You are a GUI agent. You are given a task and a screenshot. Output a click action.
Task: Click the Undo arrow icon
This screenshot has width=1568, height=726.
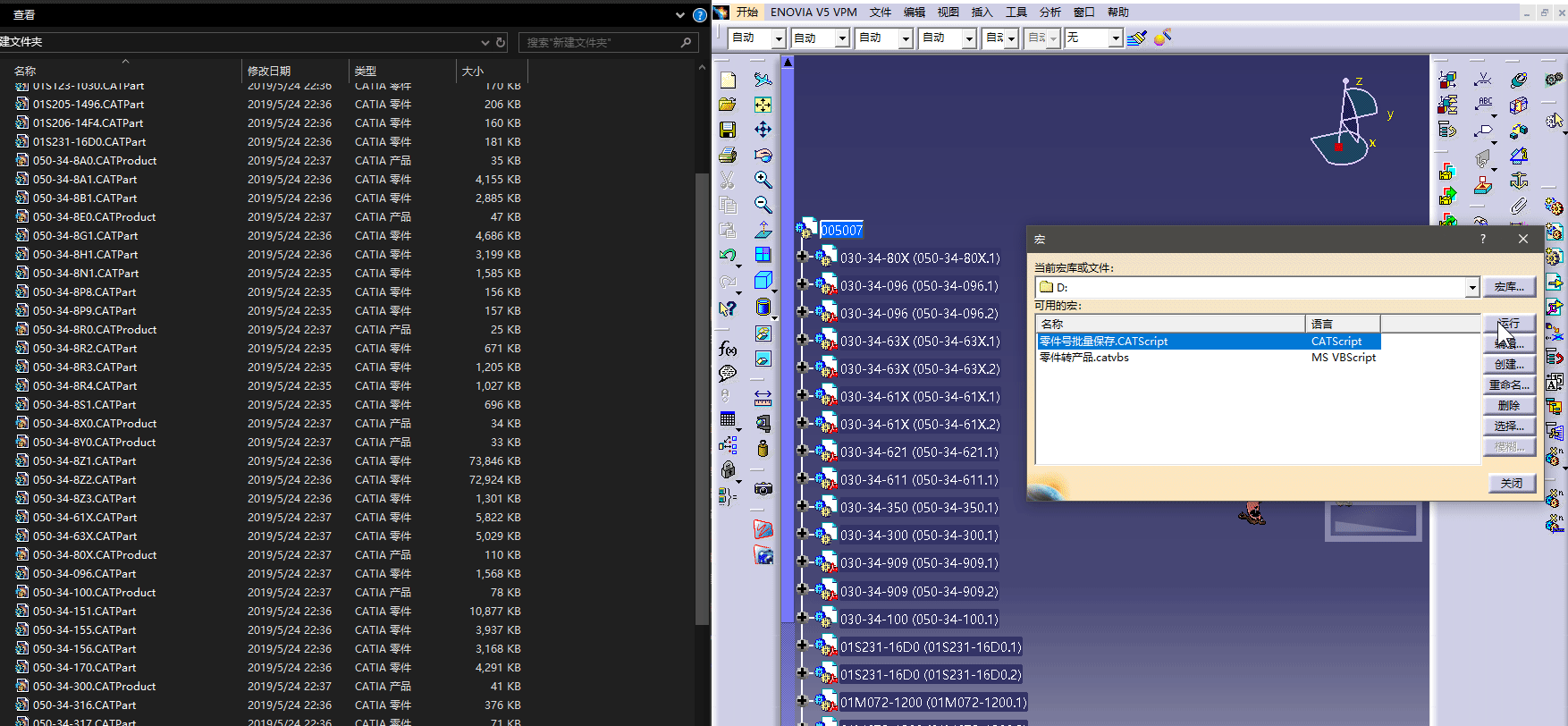[x=728, y=256]
